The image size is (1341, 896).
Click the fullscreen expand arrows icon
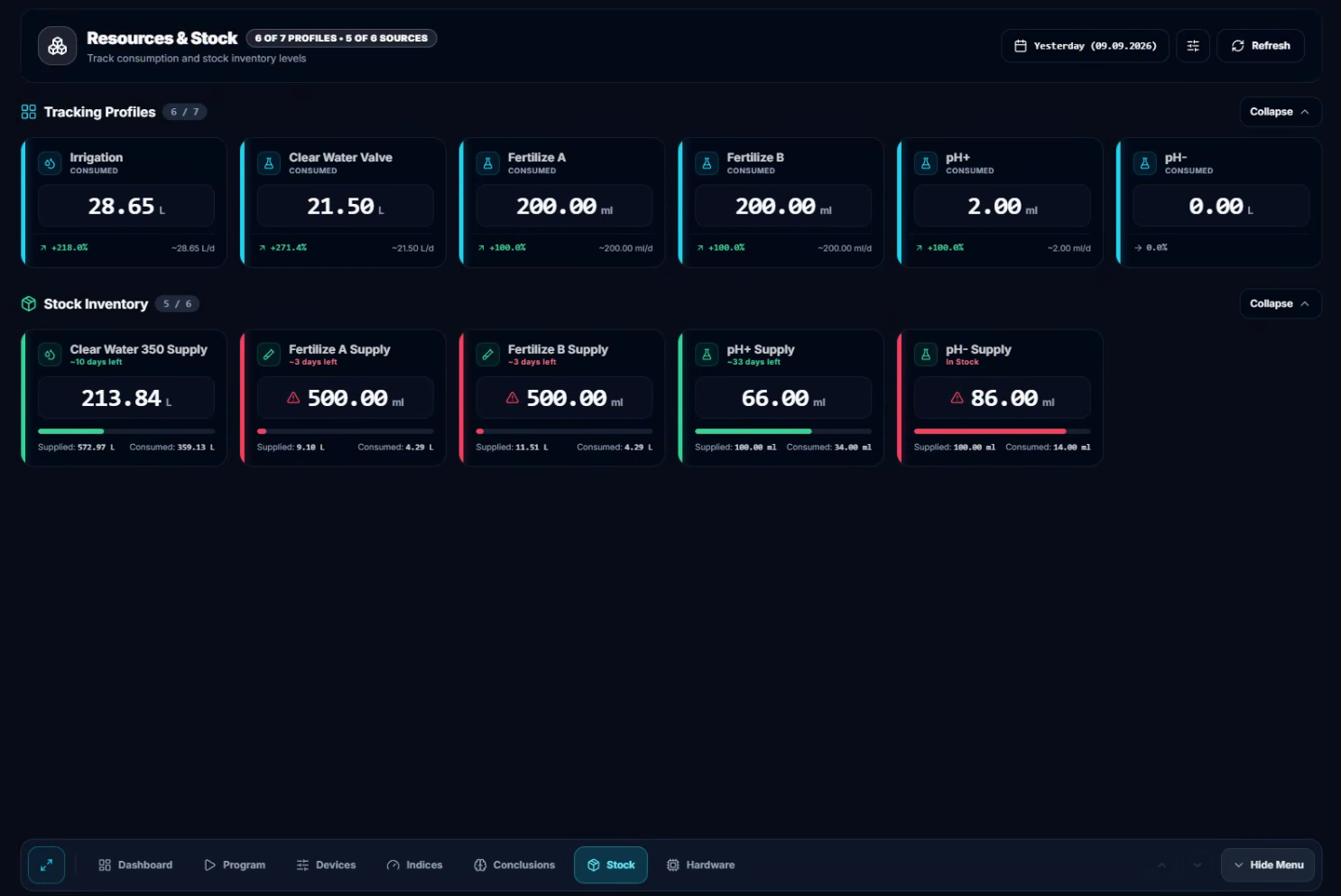(46, 864)
